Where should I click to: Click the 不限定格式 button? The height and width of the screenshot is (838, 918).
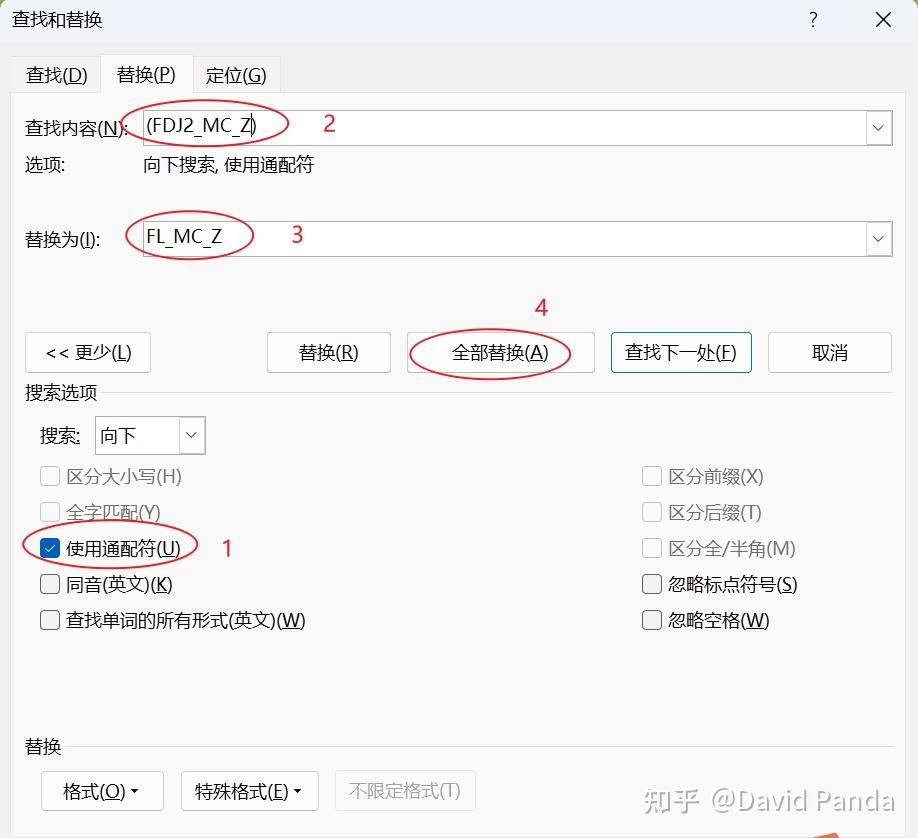click(x=405, y=790)
